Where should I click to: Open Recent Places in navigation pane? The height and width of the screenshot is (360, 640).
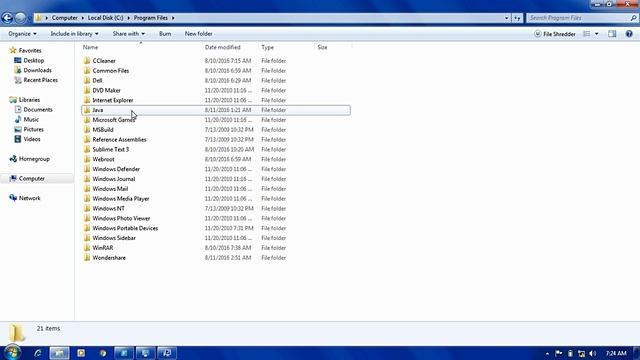click(36, 80)
